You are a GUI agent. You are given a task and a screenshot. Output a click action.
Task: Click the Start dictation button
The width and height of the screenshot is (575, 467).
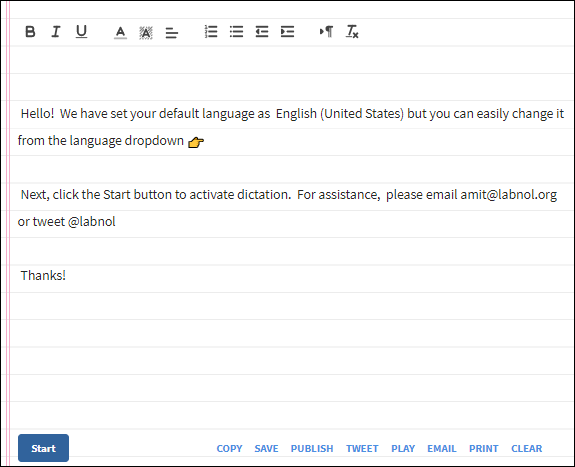click(x=43, y=448)
